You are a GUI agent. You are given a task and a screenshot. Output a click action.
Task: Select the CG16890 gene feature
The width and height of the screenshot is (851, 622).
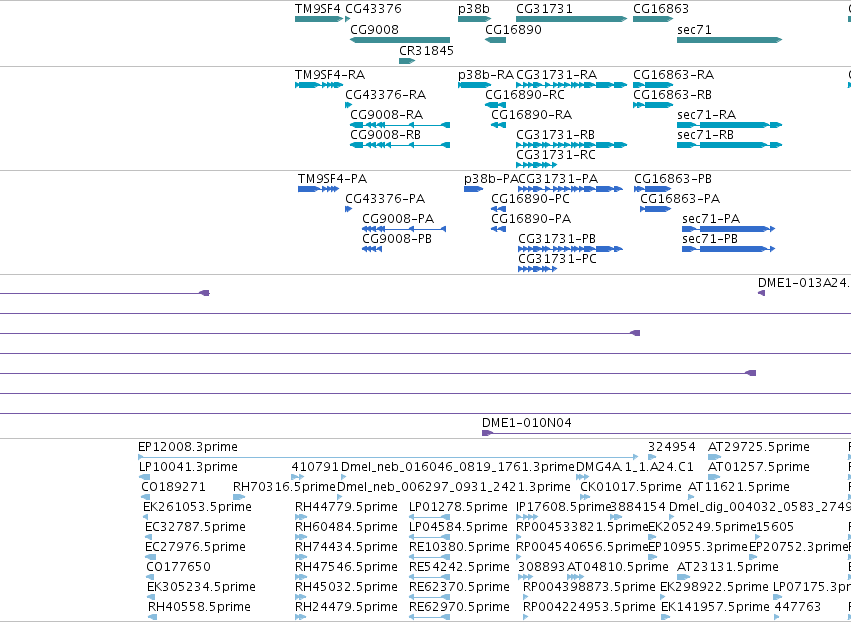click(x=496, y=40)
